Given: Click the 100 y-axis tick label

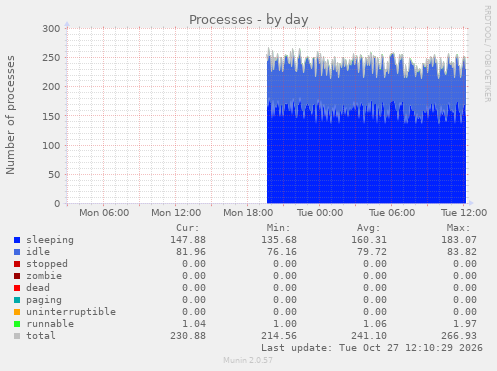Looking at the screenshot, I should [51, 146].
